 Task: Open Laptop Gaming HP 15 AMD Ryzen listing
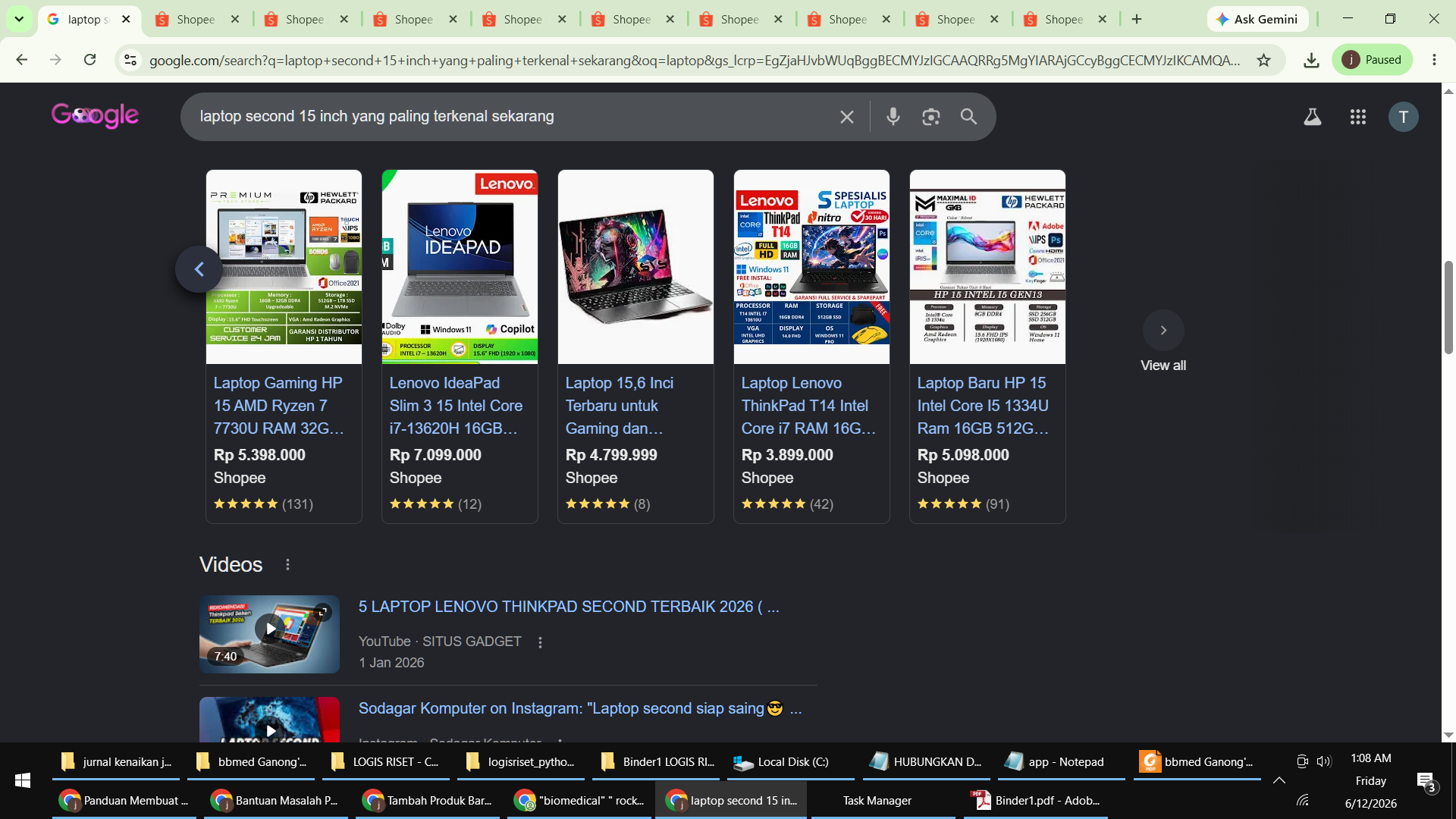click(278, 406)
